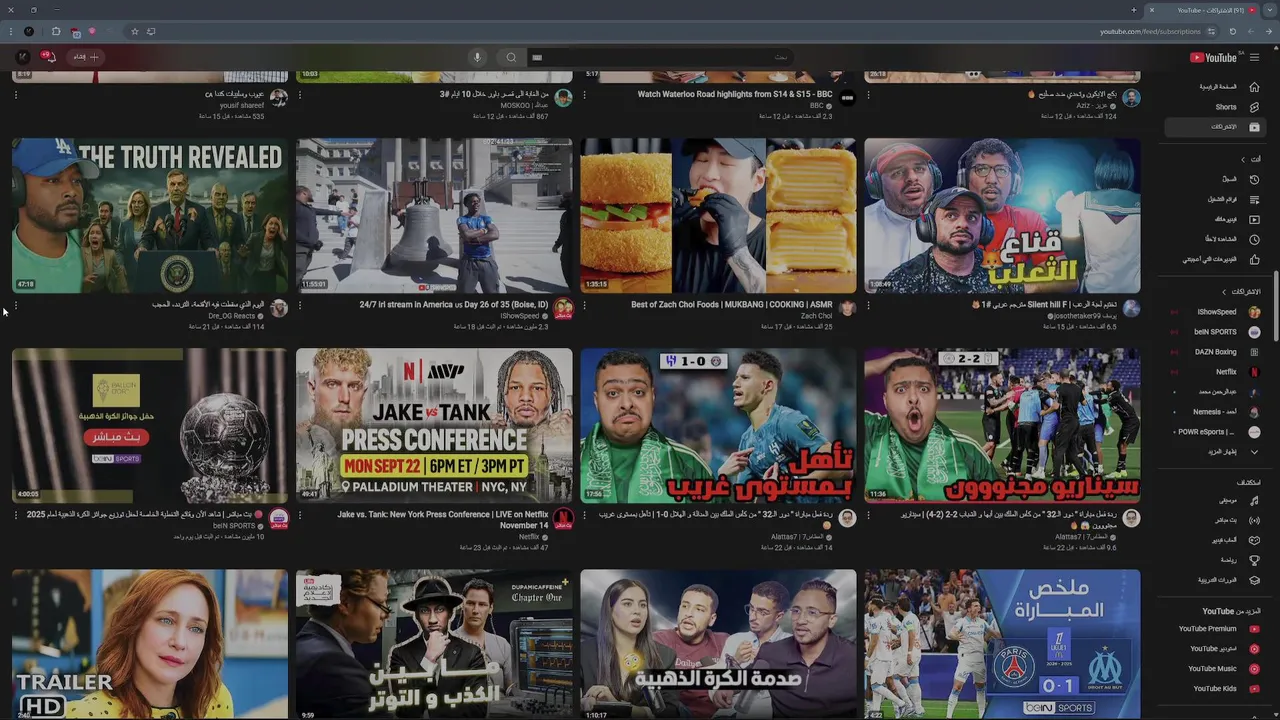Open the account avatar menu in YouTube header

pos(22,57)
